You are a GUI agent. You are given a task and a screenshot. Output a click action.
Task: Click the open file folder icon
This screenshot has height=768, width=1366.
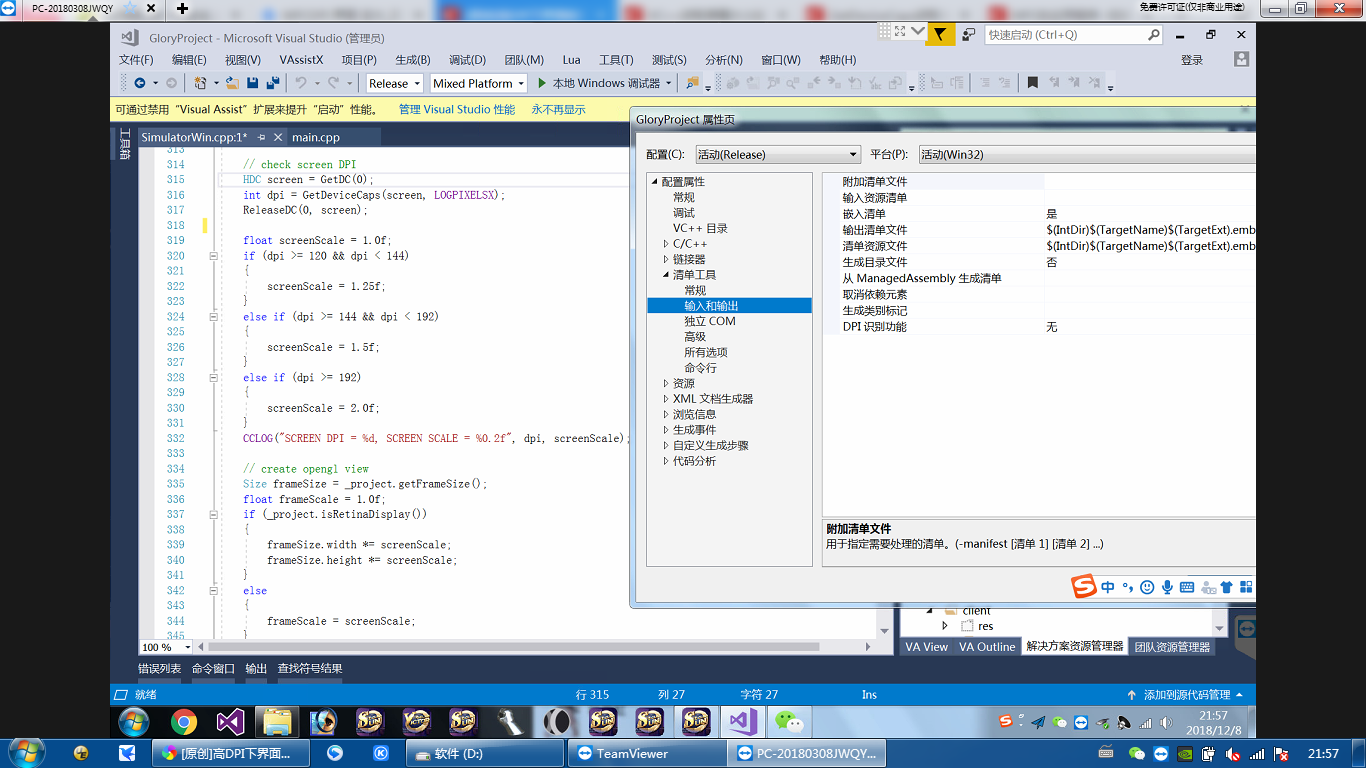tap(232, 83)
